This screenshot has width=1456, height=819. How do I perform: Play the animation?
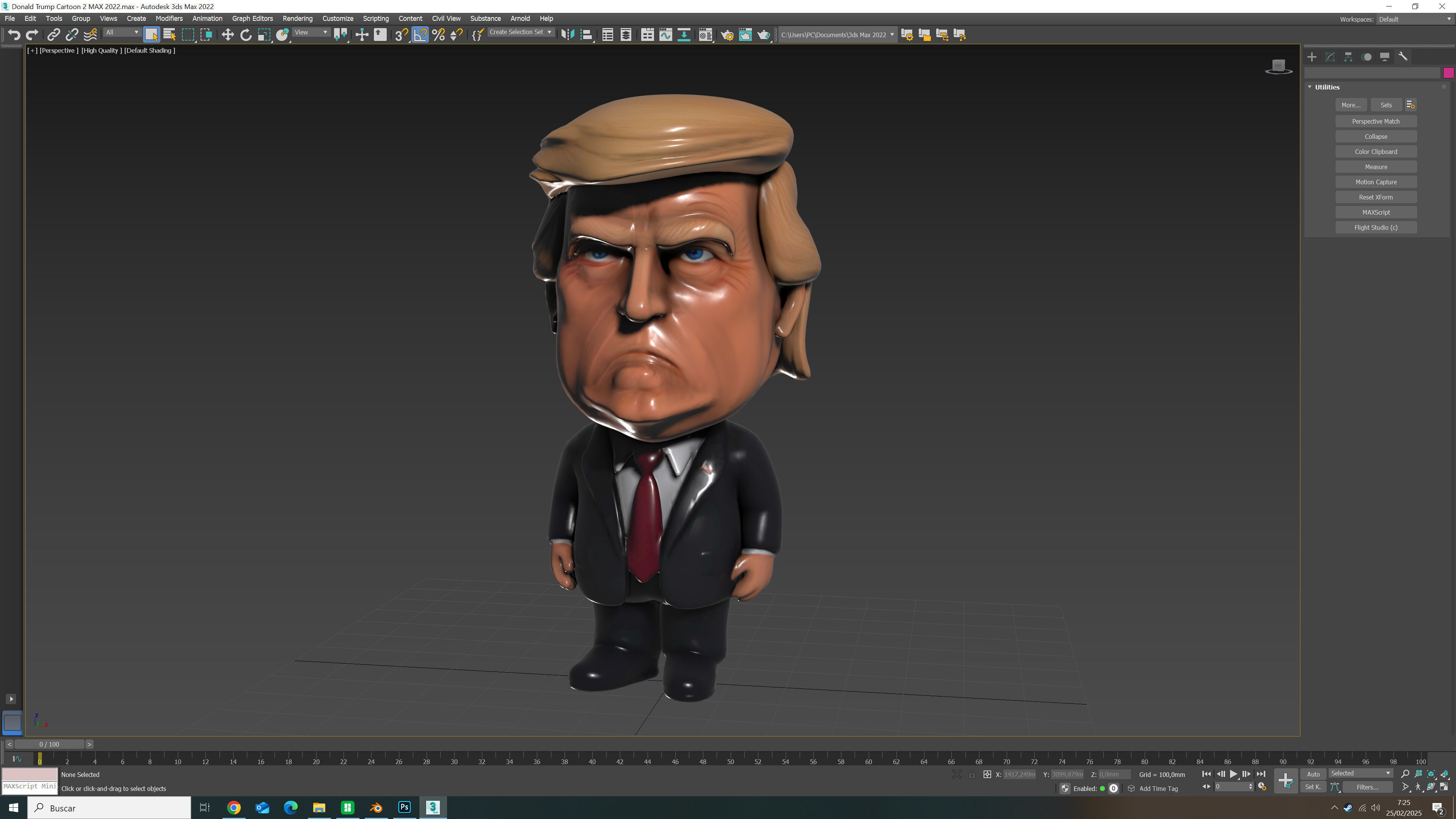(x=1233, y=774)
